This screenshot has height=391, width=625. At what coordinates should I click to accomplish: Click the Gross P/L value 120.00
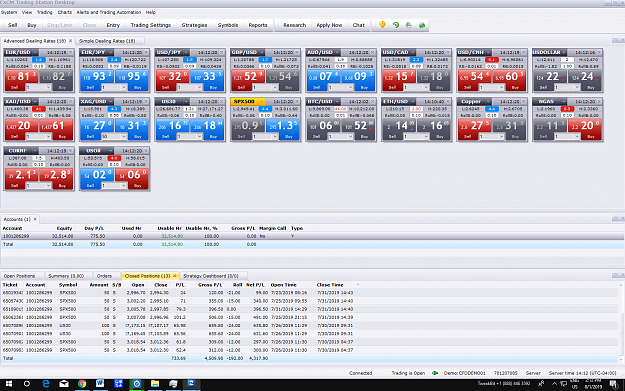[216, 293]
